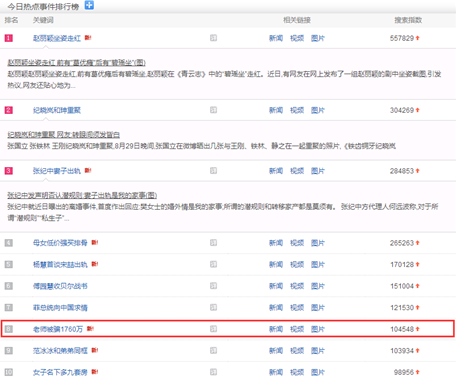Click 视频 link in the 304269 row
Screen dimensions: 456x381
pos(297,110)
